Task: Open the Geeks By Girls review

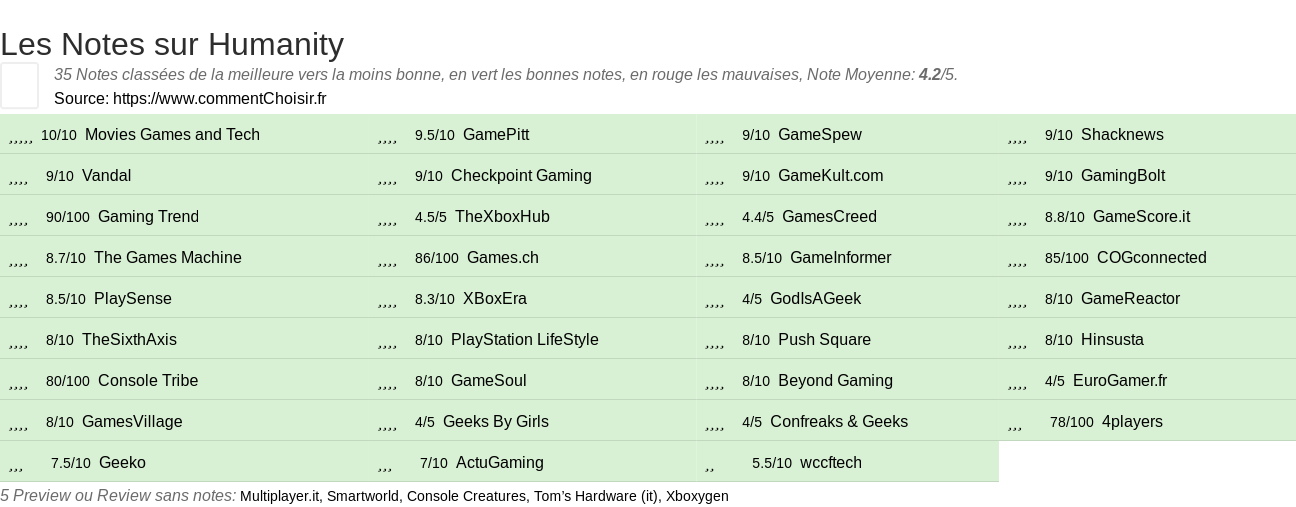Action: coord(496,422)
